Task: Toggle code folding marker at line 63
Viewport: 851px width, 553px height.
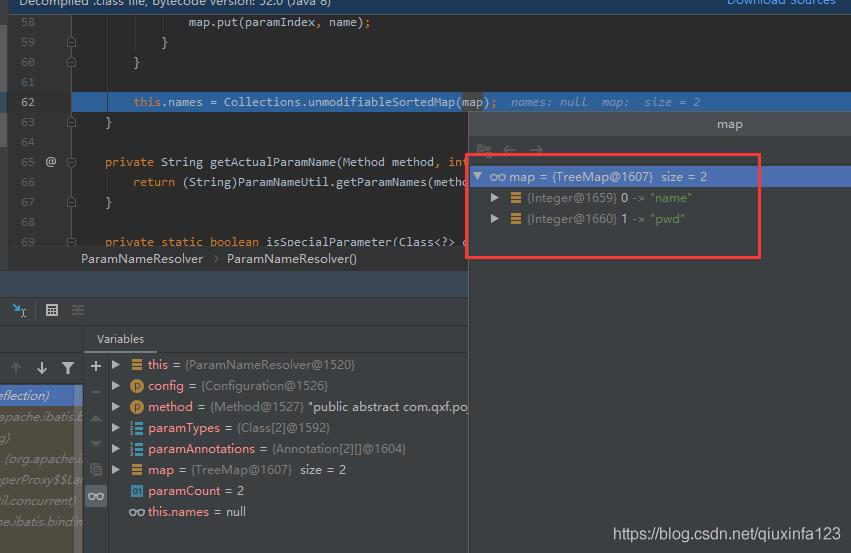Action: pos(72,122)
